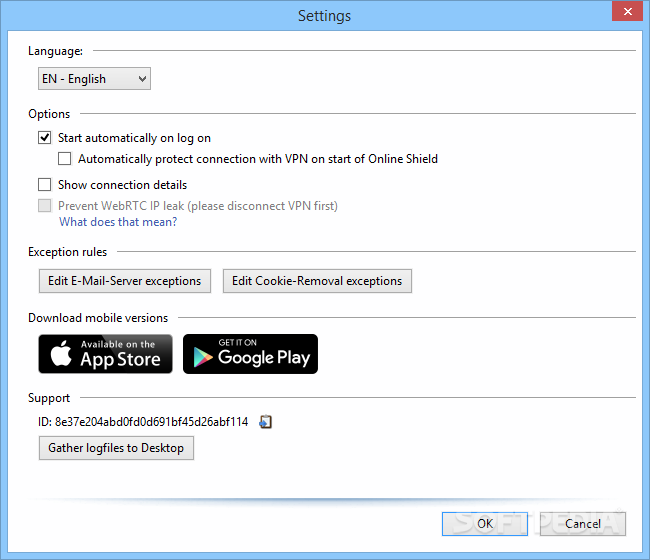
Task: Click the Exception rules section heading
Action: pos(68,252)
